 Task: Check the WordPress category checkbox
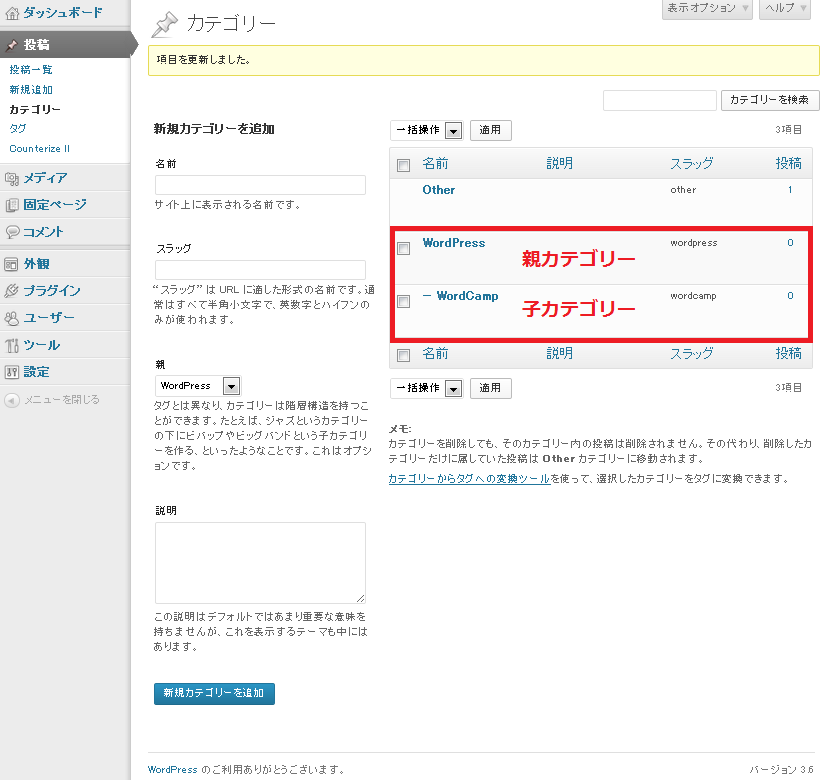click(x=403, y=248)
